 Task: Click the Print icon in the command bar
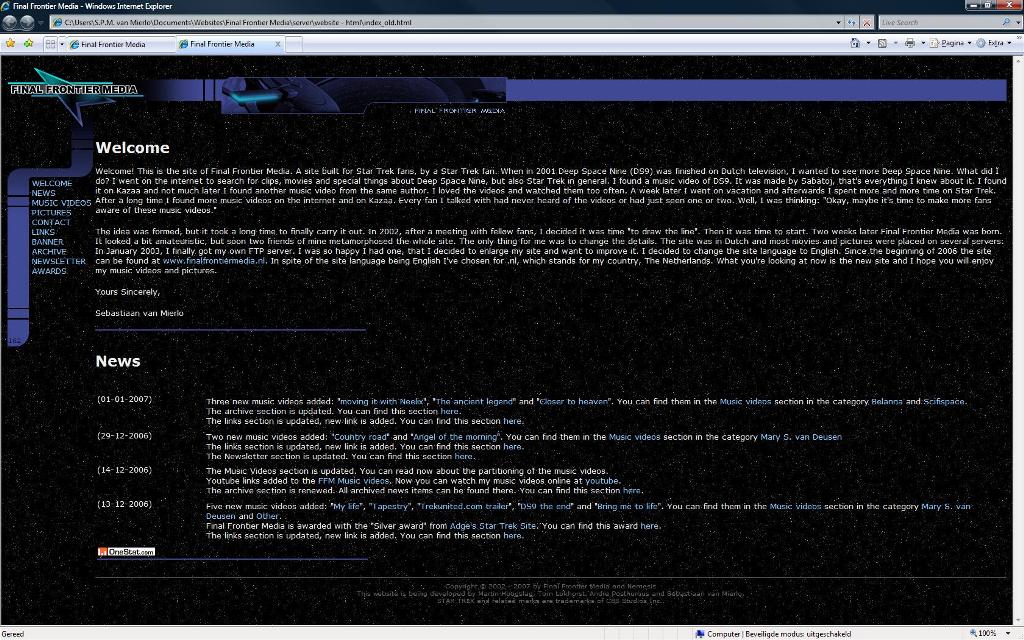tap(910, 43)
